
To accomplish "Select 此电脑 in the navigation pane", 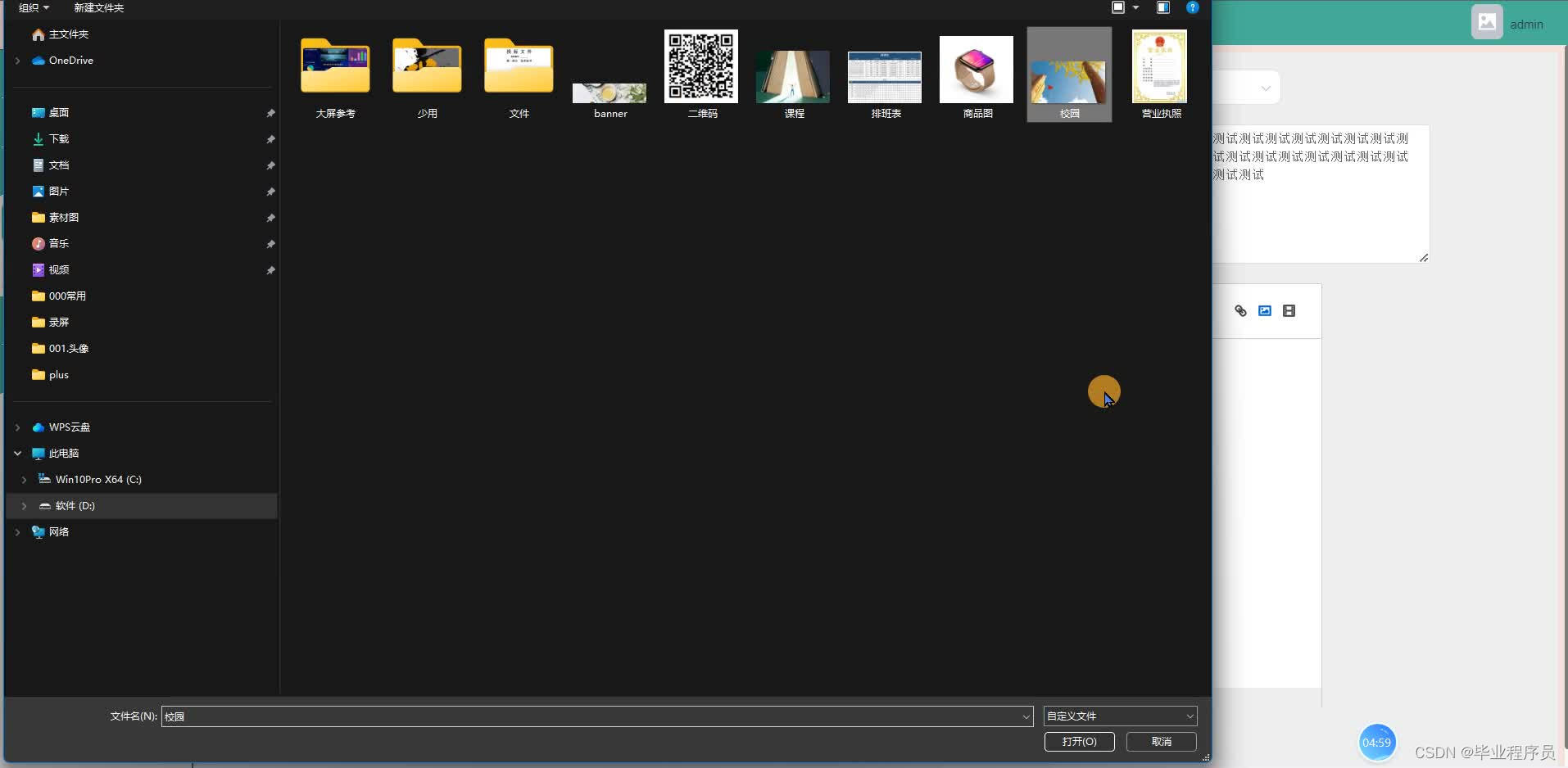I will (x=55, y=454).
